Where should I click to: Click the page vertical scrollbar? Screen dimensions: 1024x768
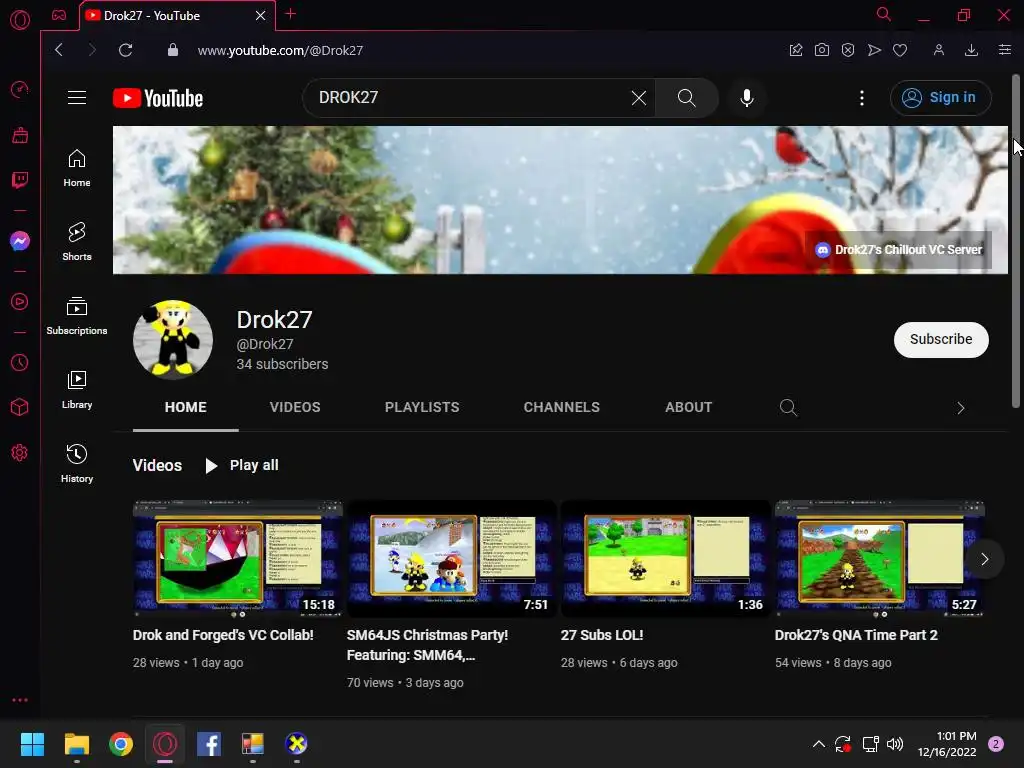pos(1016,242)
